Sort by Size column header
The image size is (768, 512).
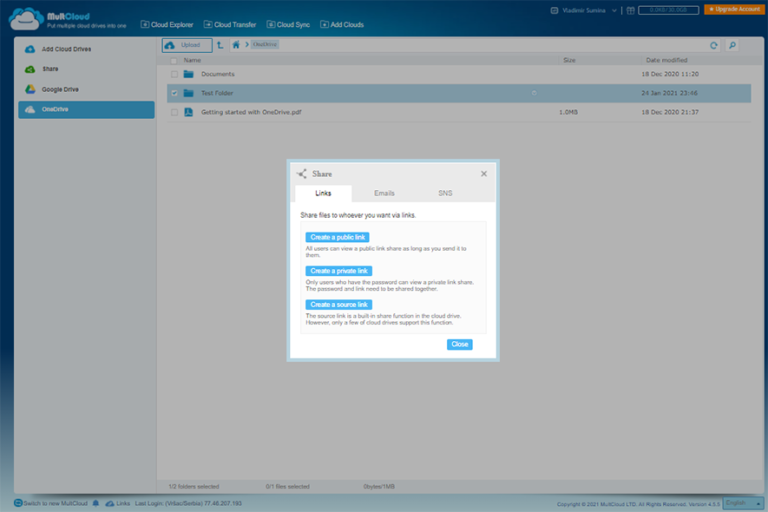[x=569, y=60]
